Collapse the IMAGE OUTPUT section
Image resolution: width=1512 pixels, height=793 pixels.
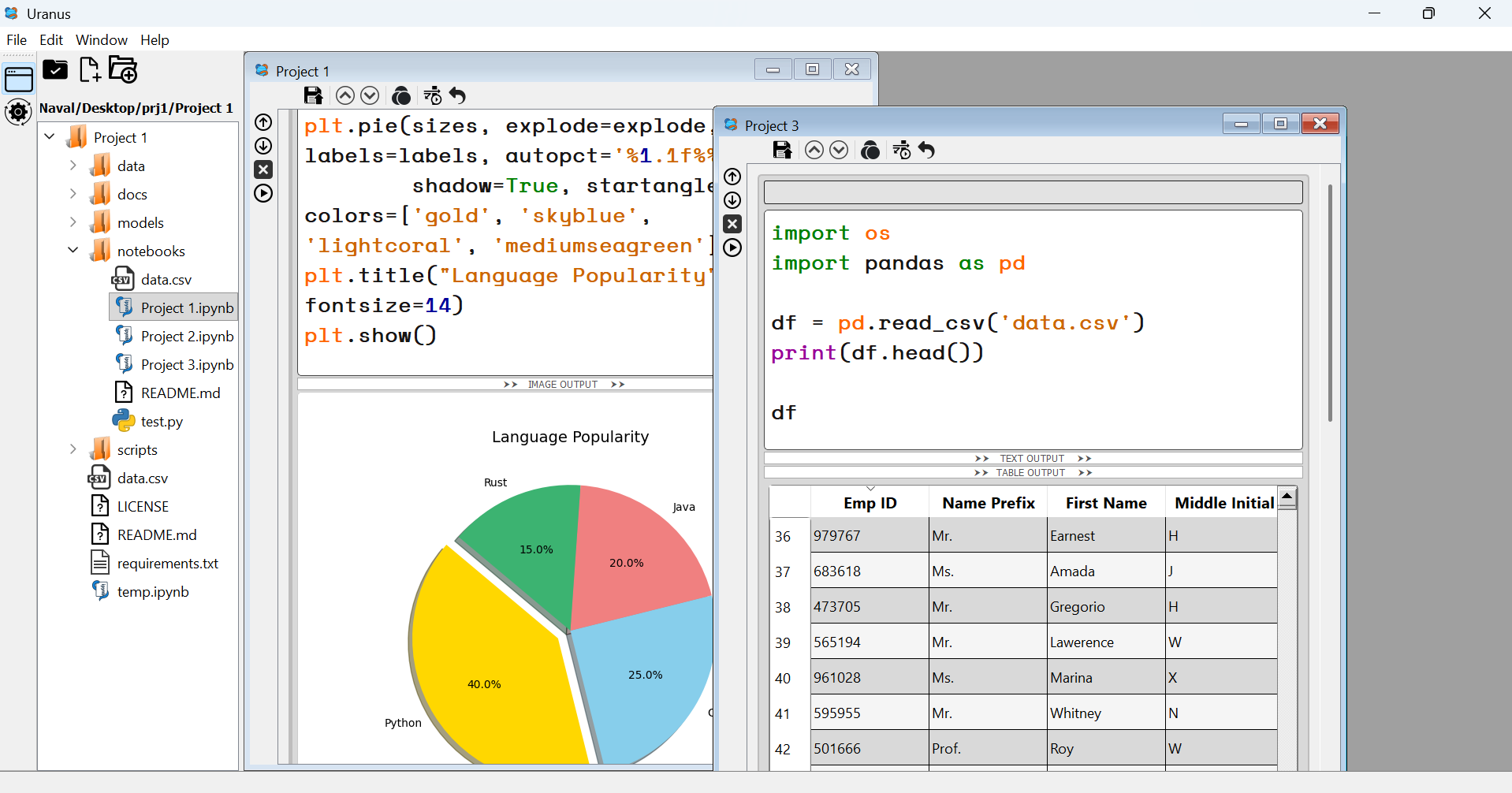click(563, 385)
